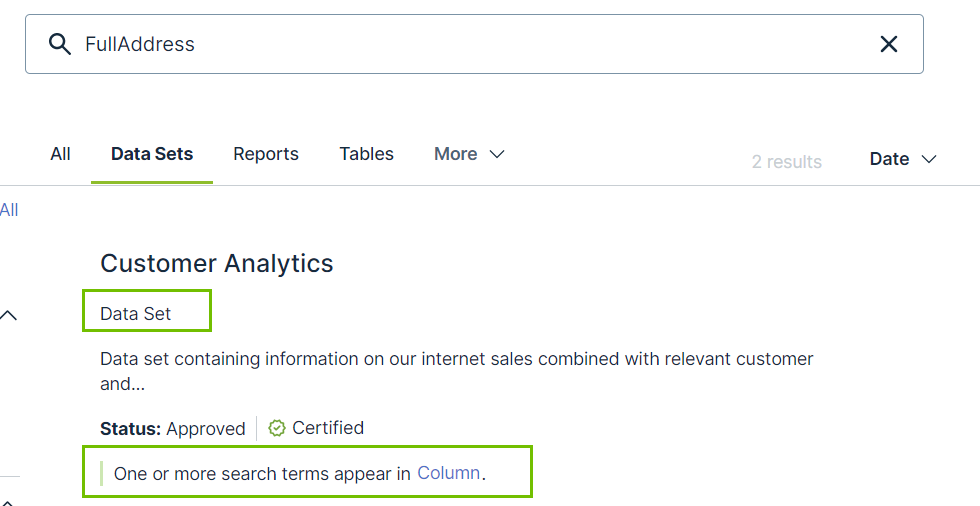Go to the Tables tab
The height and width of the screenshot is (506, 980).
click(x=366, y=154)
